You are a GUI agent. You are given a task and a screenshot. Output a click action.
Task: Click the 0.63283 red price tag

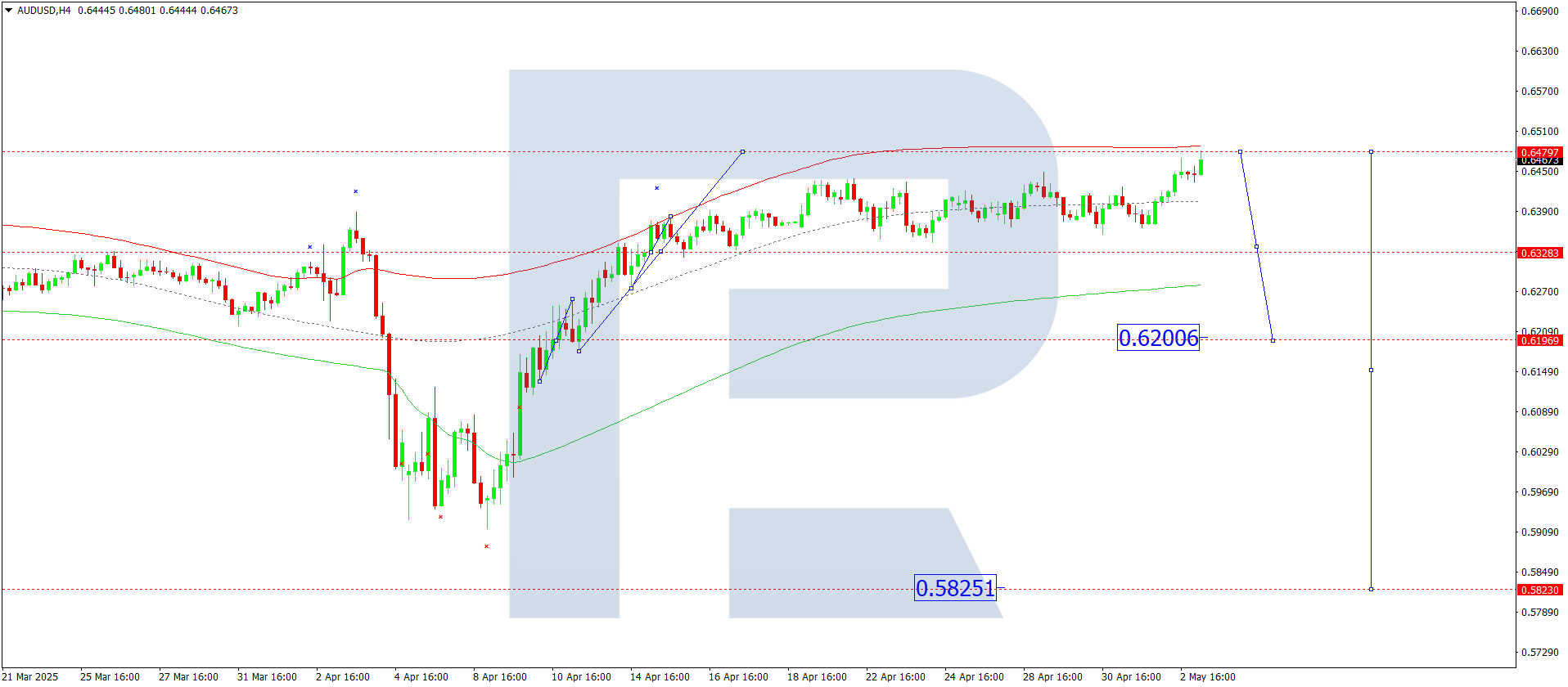click(1539, 253)
